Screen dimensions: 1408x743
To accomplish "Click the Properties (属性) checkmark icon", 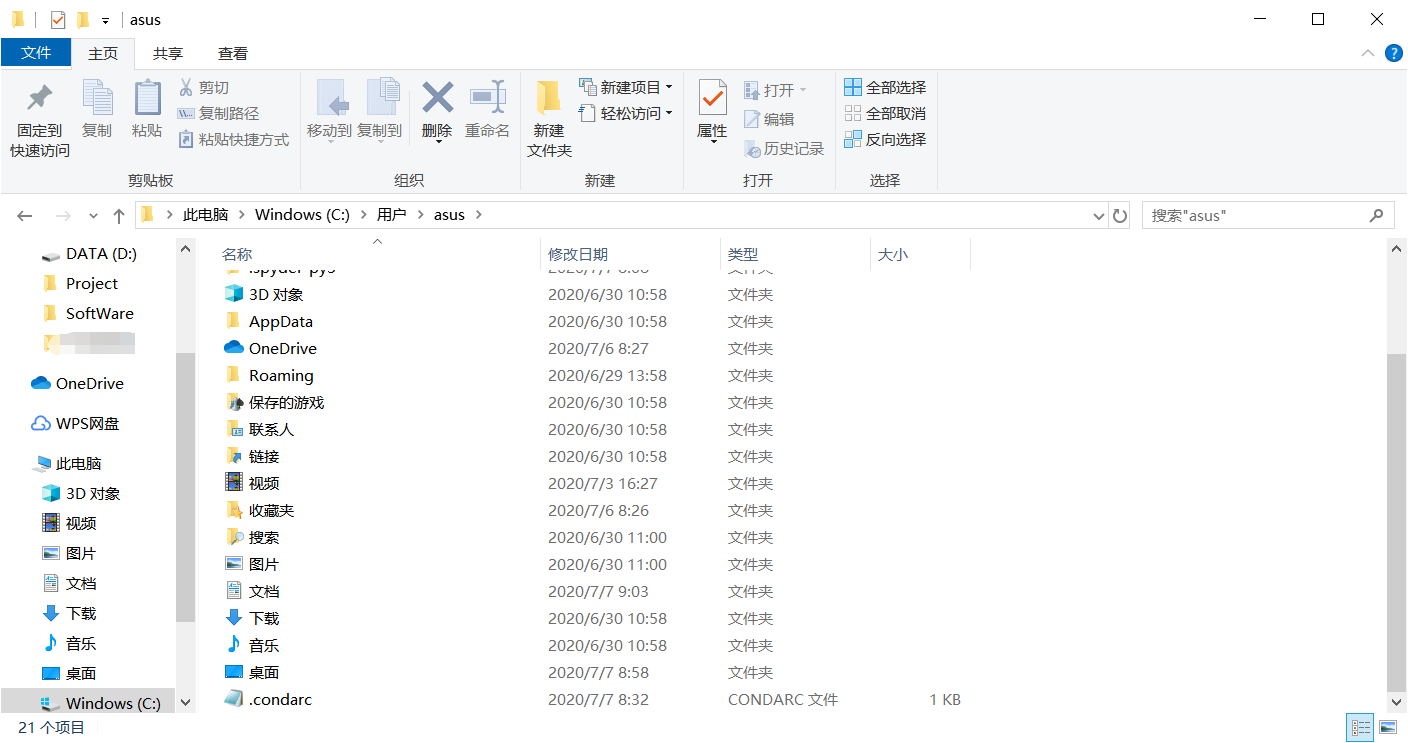I will coord(712,98).
